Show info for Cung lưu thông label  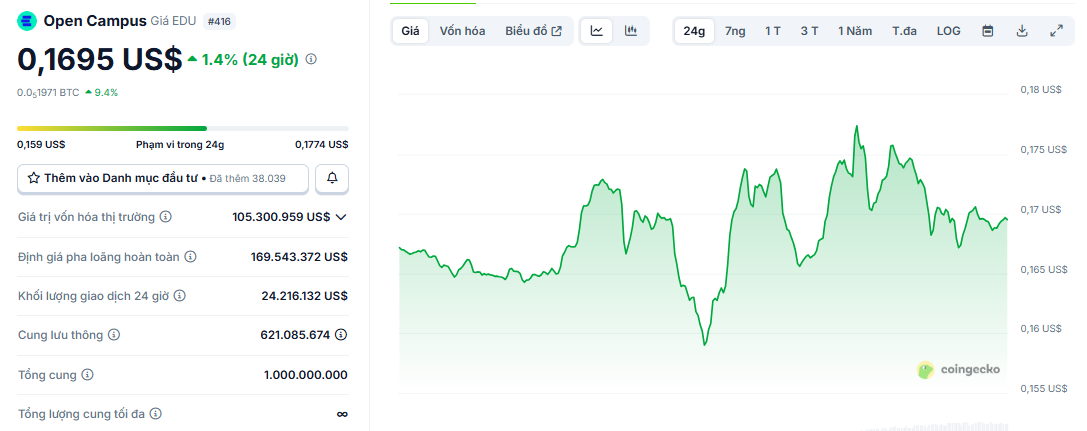pos(114,335)
